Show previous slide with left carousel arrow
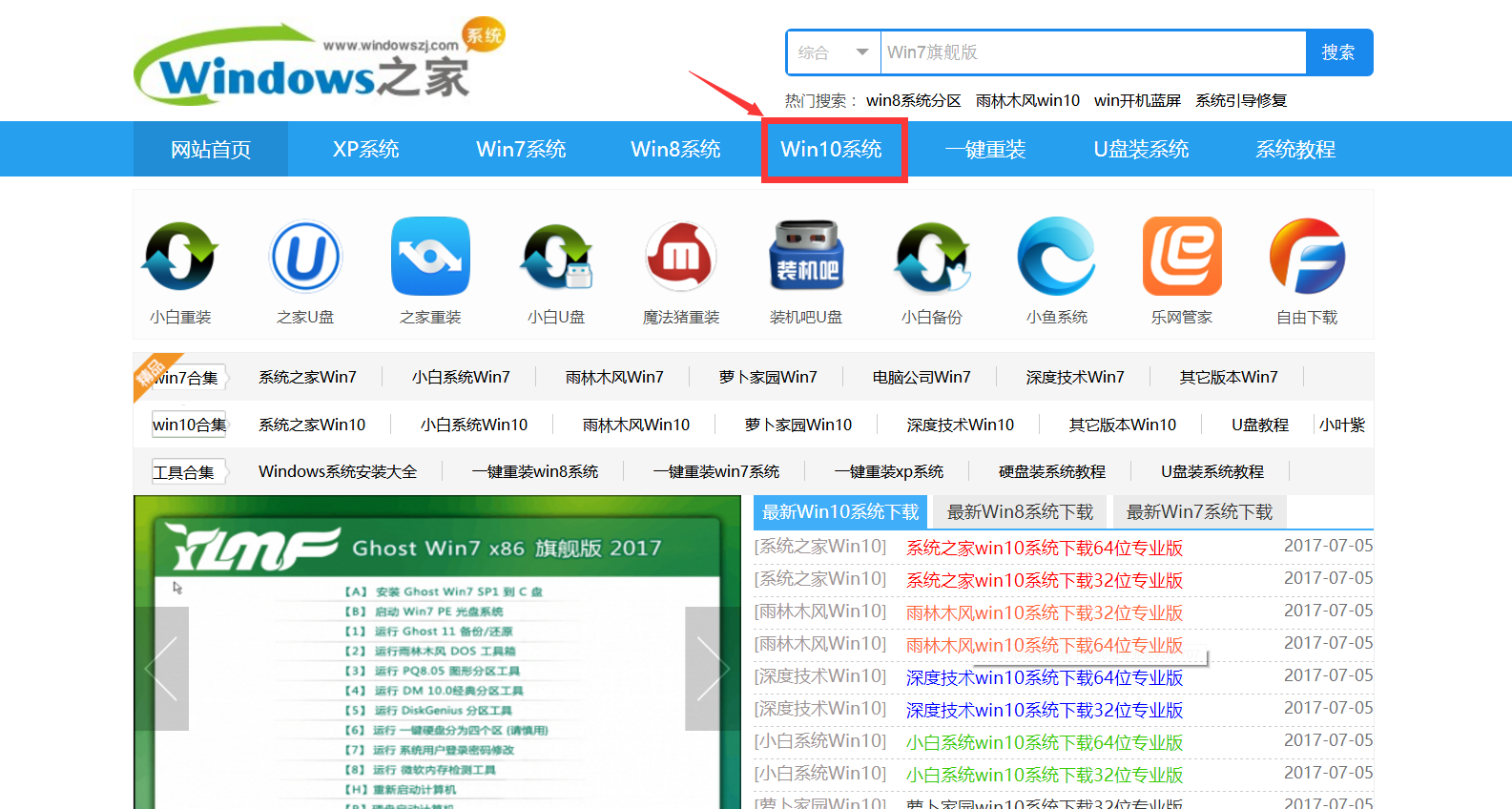 tap(161, 668)
